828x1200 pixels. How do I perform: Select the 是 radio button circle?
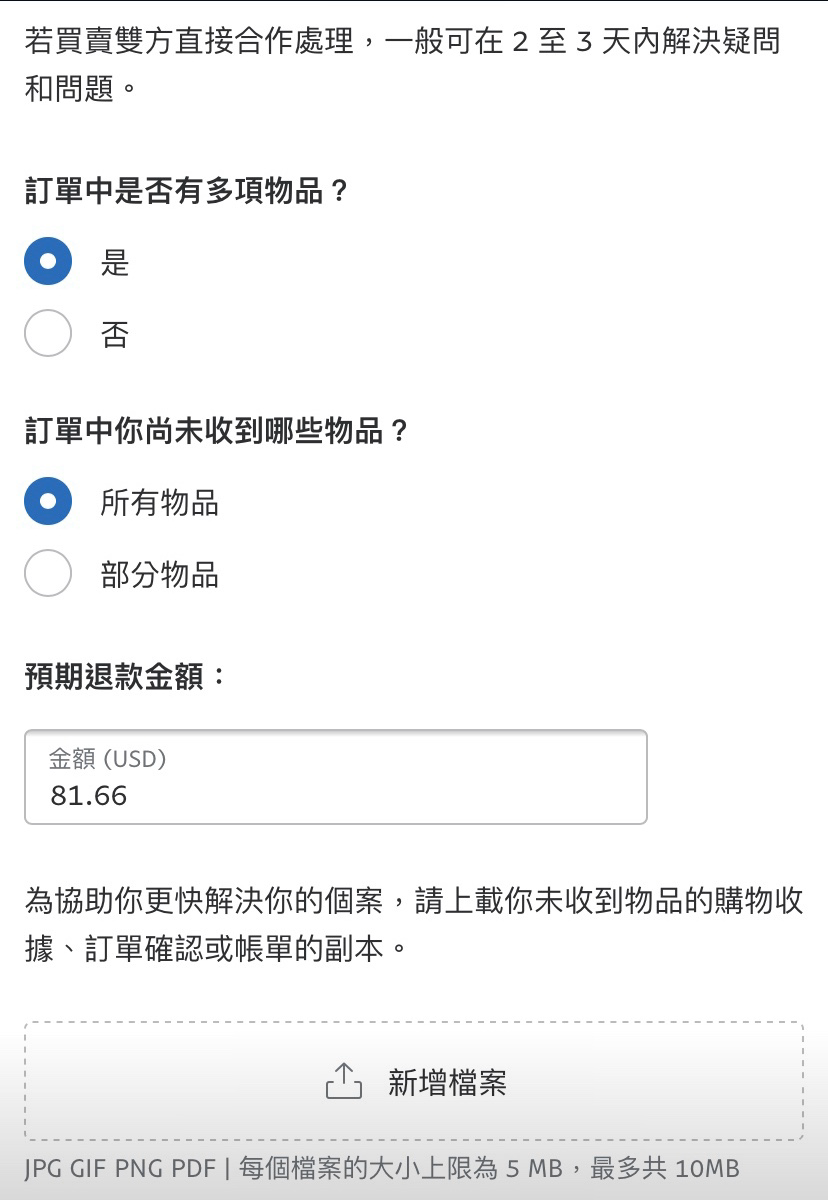click(48, 262)
